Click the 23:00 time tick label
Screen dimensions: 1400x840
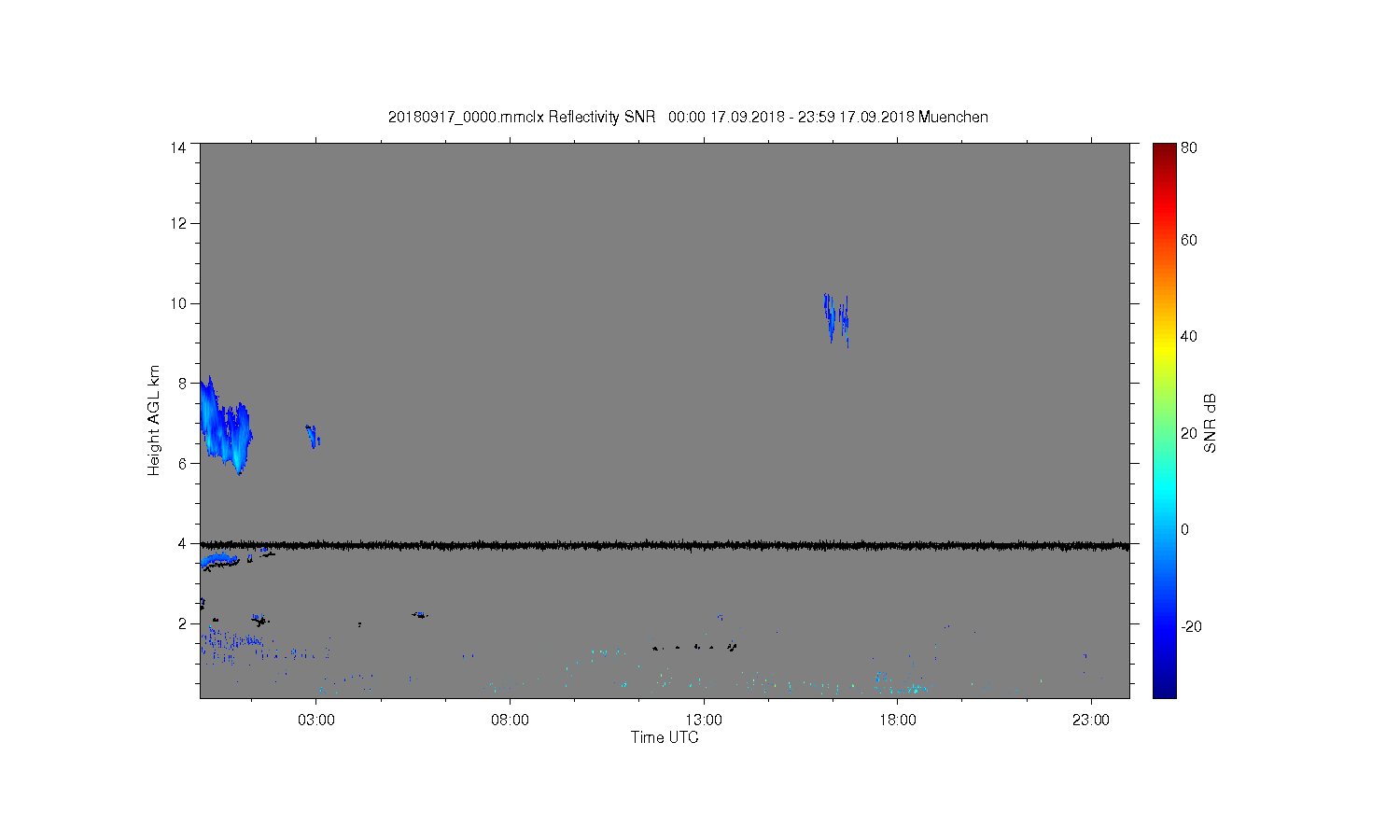tap(1091, 721)
